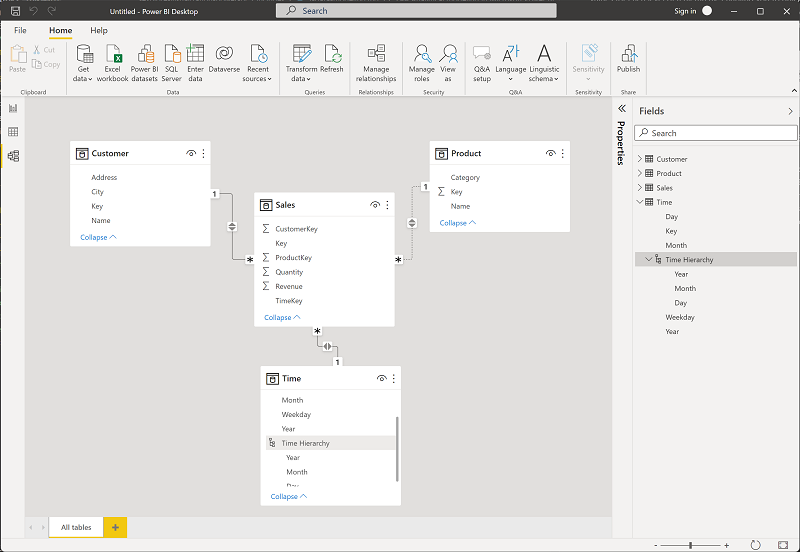
Task: Open Manage relationships dialog
Action: [376, 63]
